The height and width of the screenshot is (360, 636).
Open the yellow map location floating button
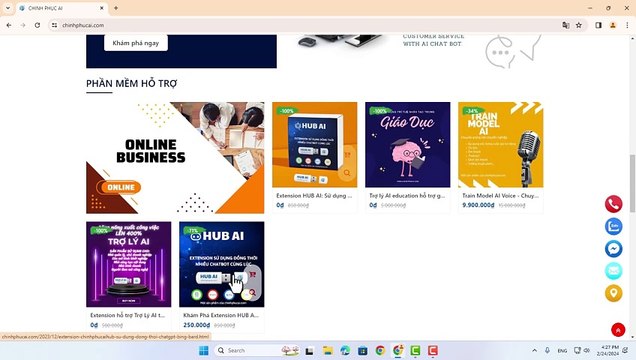pos(613,293)
